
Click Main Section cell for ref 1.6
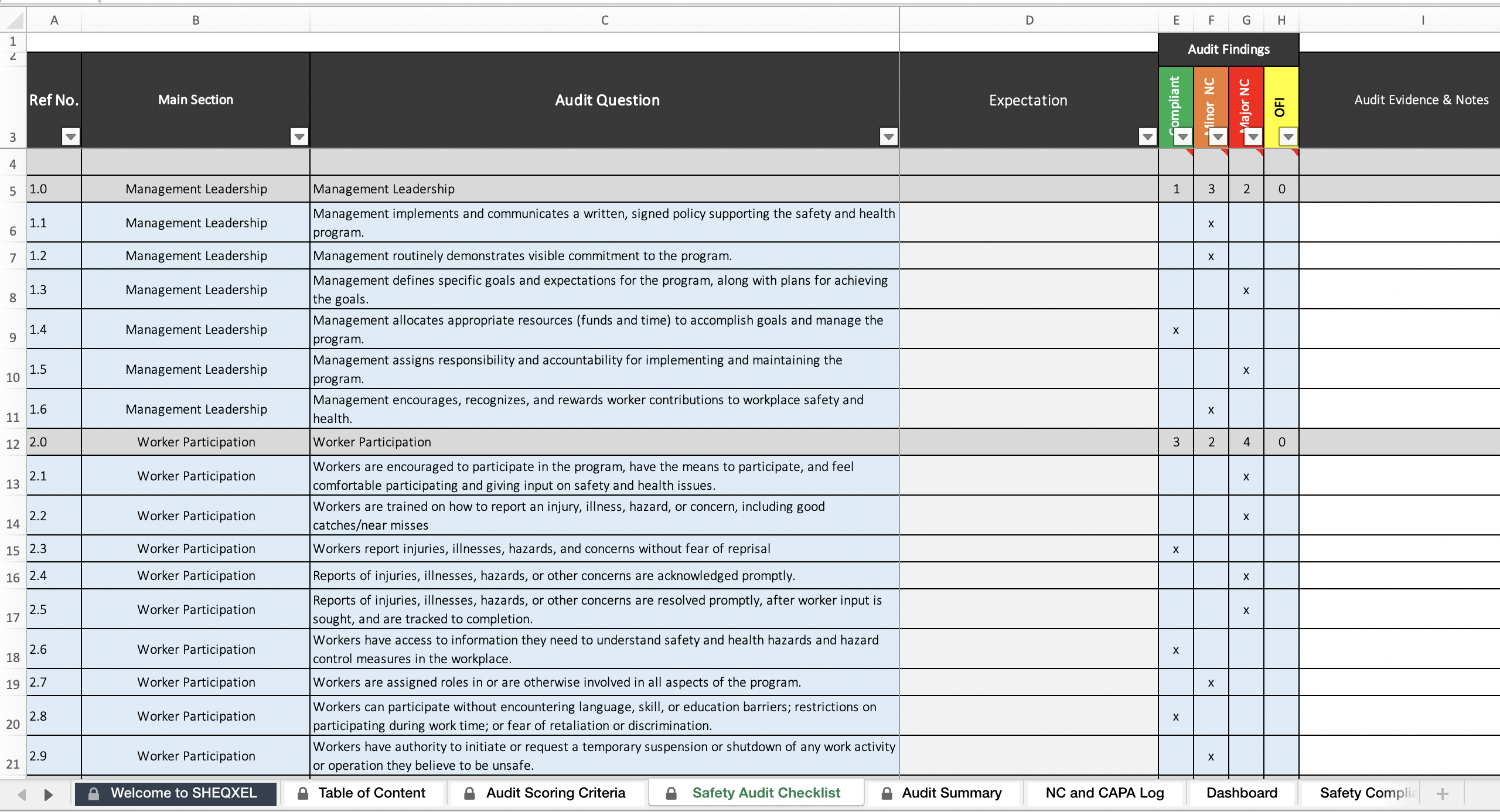click(196, 409)
